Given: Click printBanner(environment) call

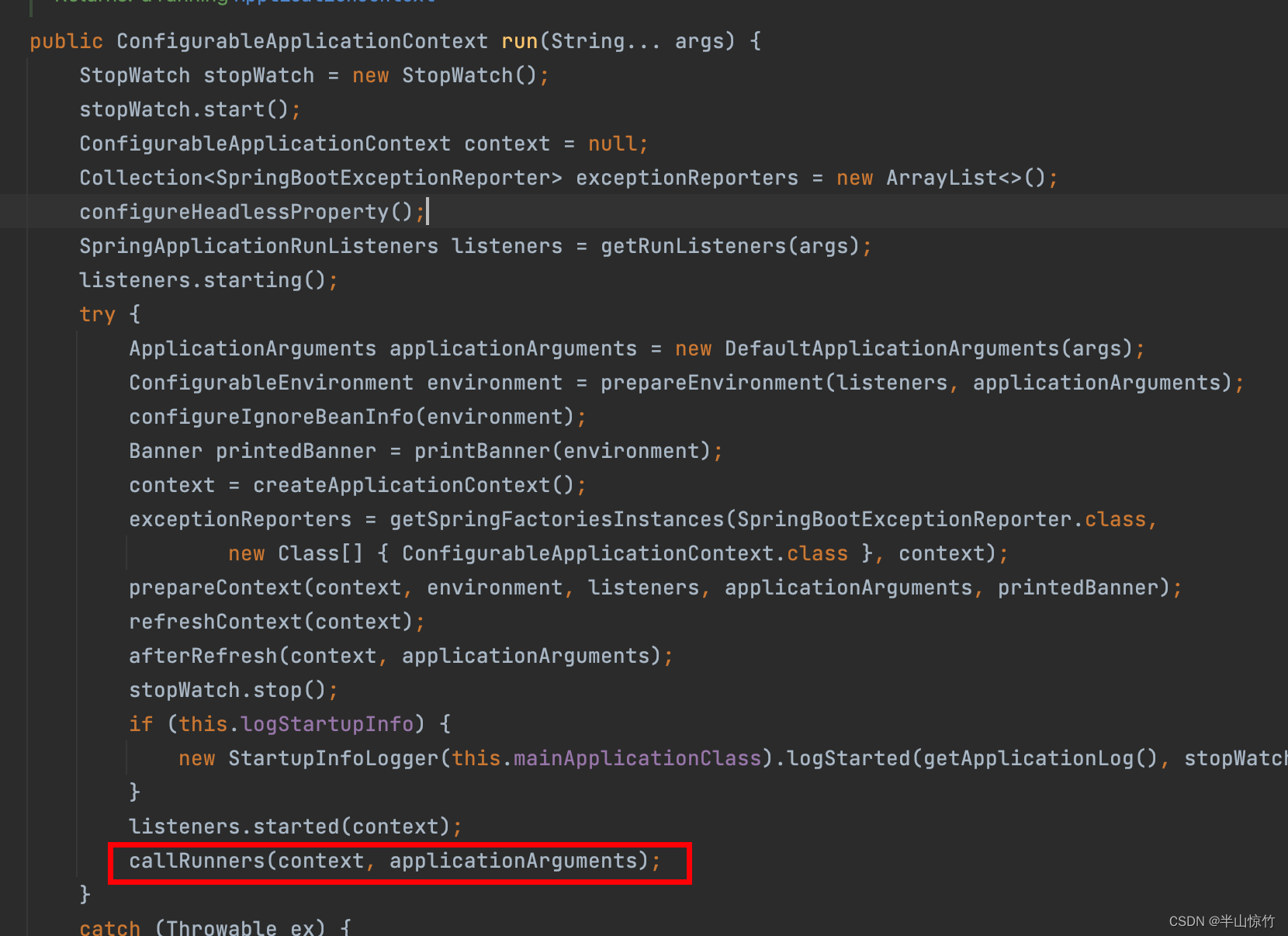Looking at the screenshot, I should coord(563,451).
